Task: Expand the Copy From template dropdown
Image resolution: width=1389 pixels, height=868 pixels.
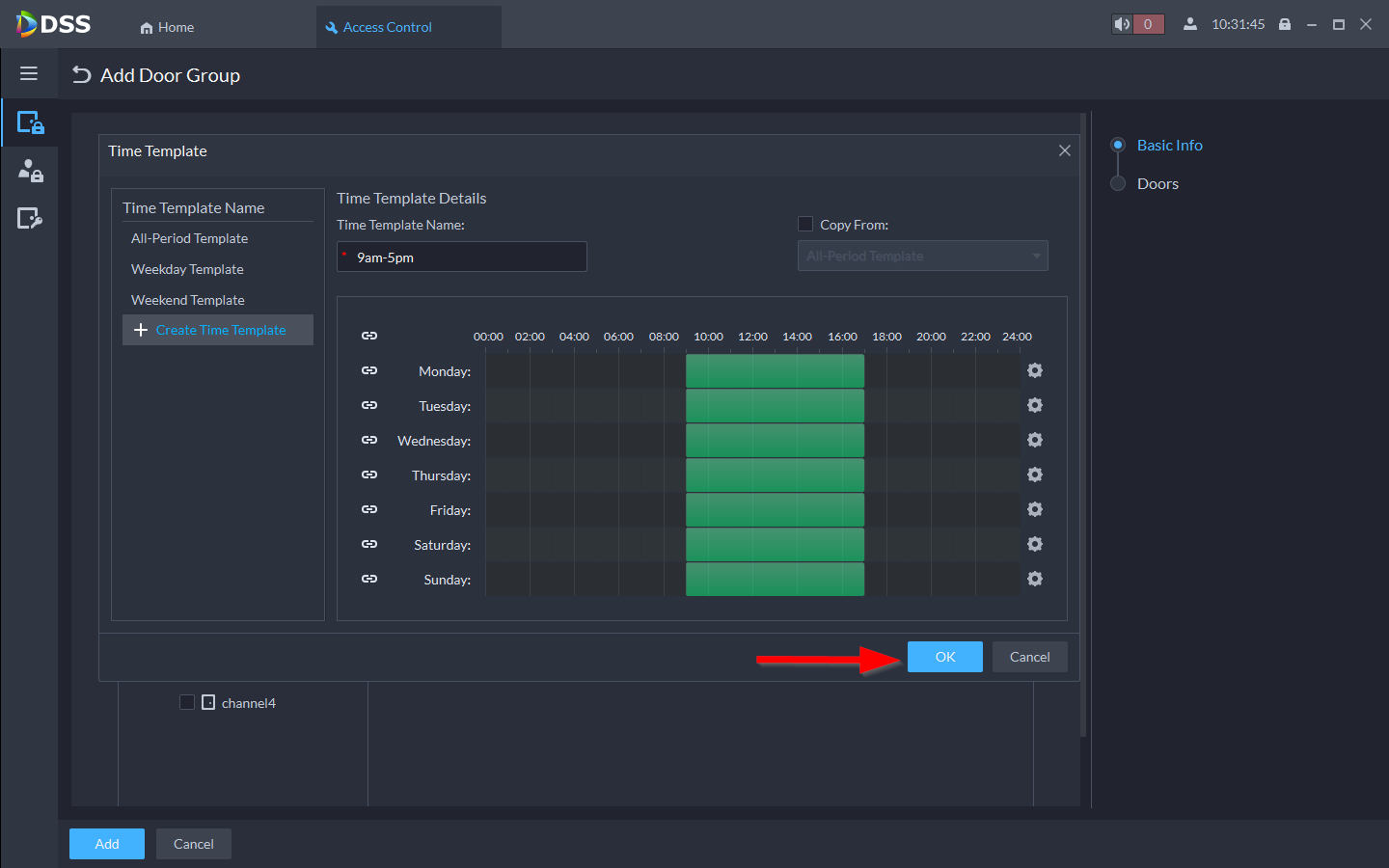Action: click(x=922, y=256)
